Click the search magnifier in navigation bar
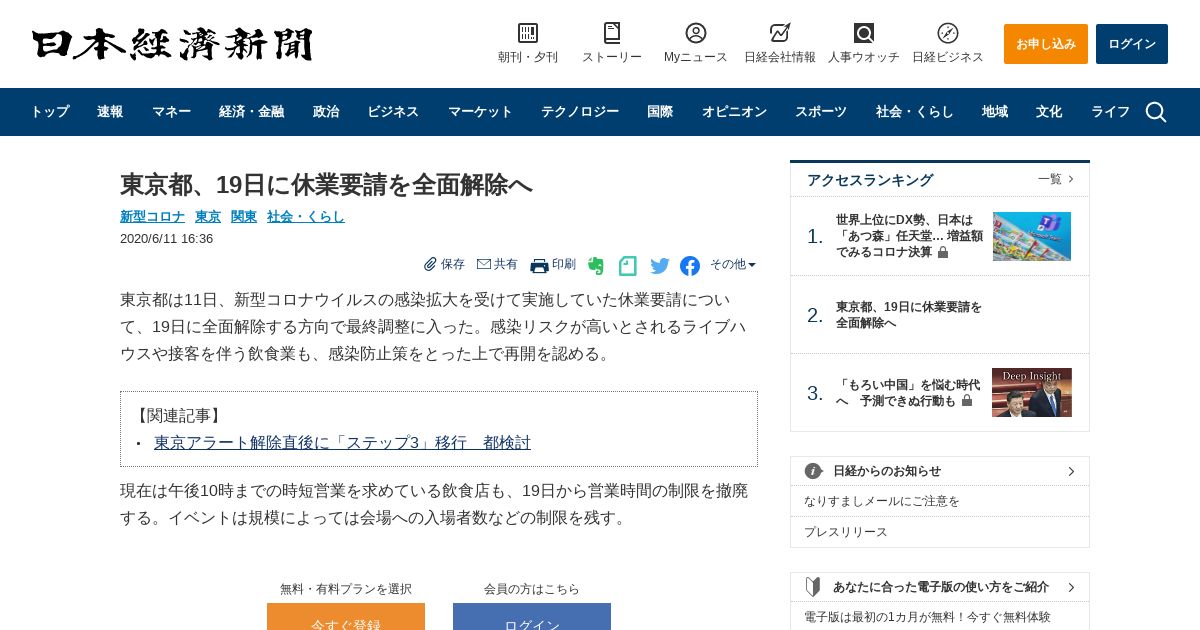The image size is (1200, 630). (x=1156, y=112)
